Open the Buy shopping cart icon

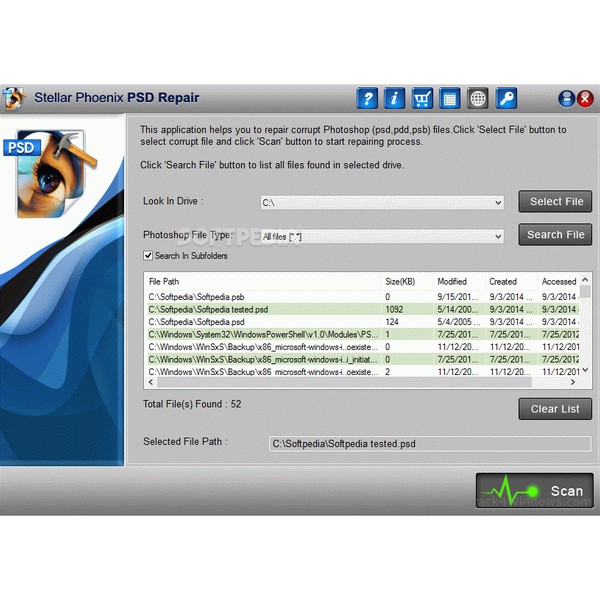tap(422, 98)
